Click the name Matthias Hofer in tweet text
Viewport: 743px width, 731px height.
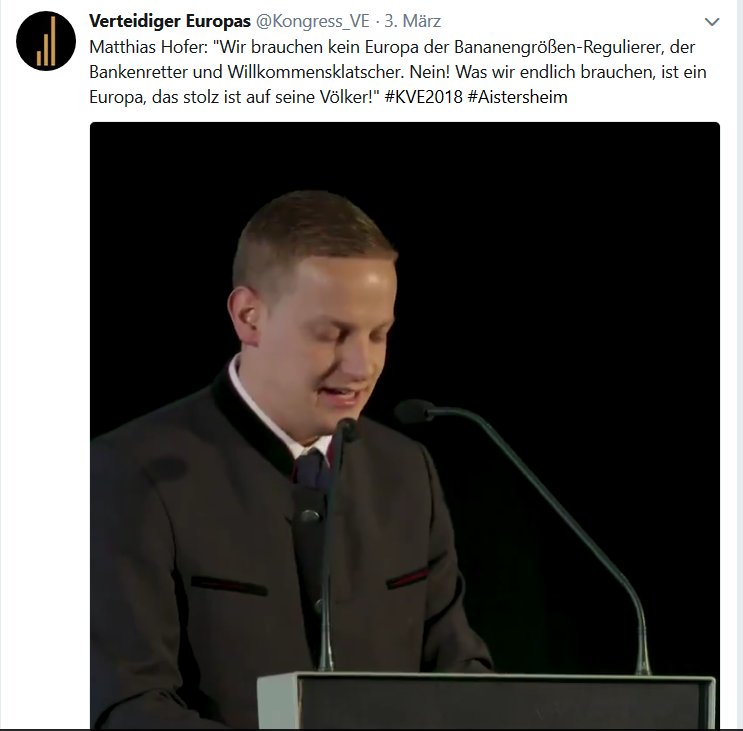(x=148, y=47)
